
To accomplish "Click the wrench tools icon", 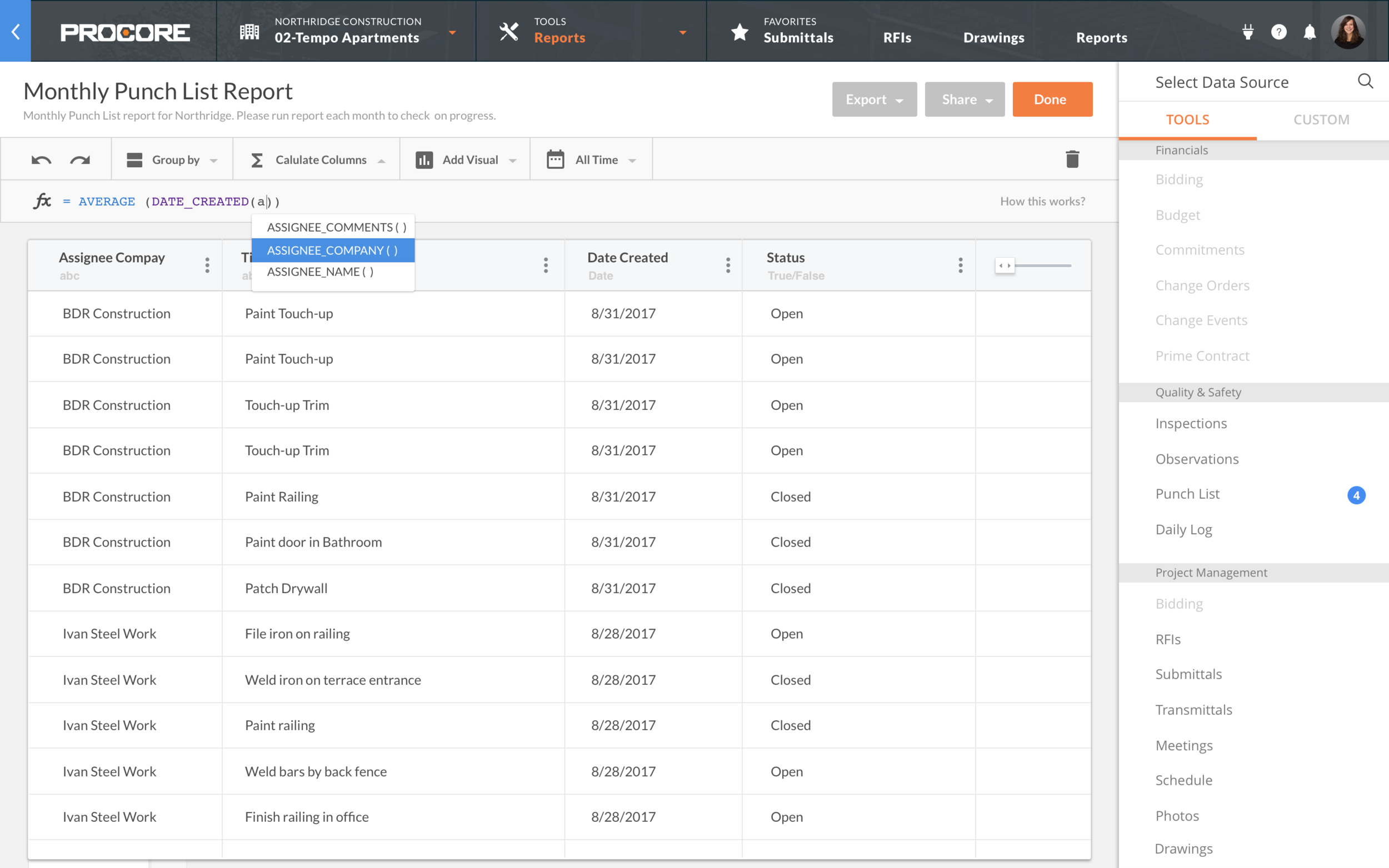I will coord(509,32).
